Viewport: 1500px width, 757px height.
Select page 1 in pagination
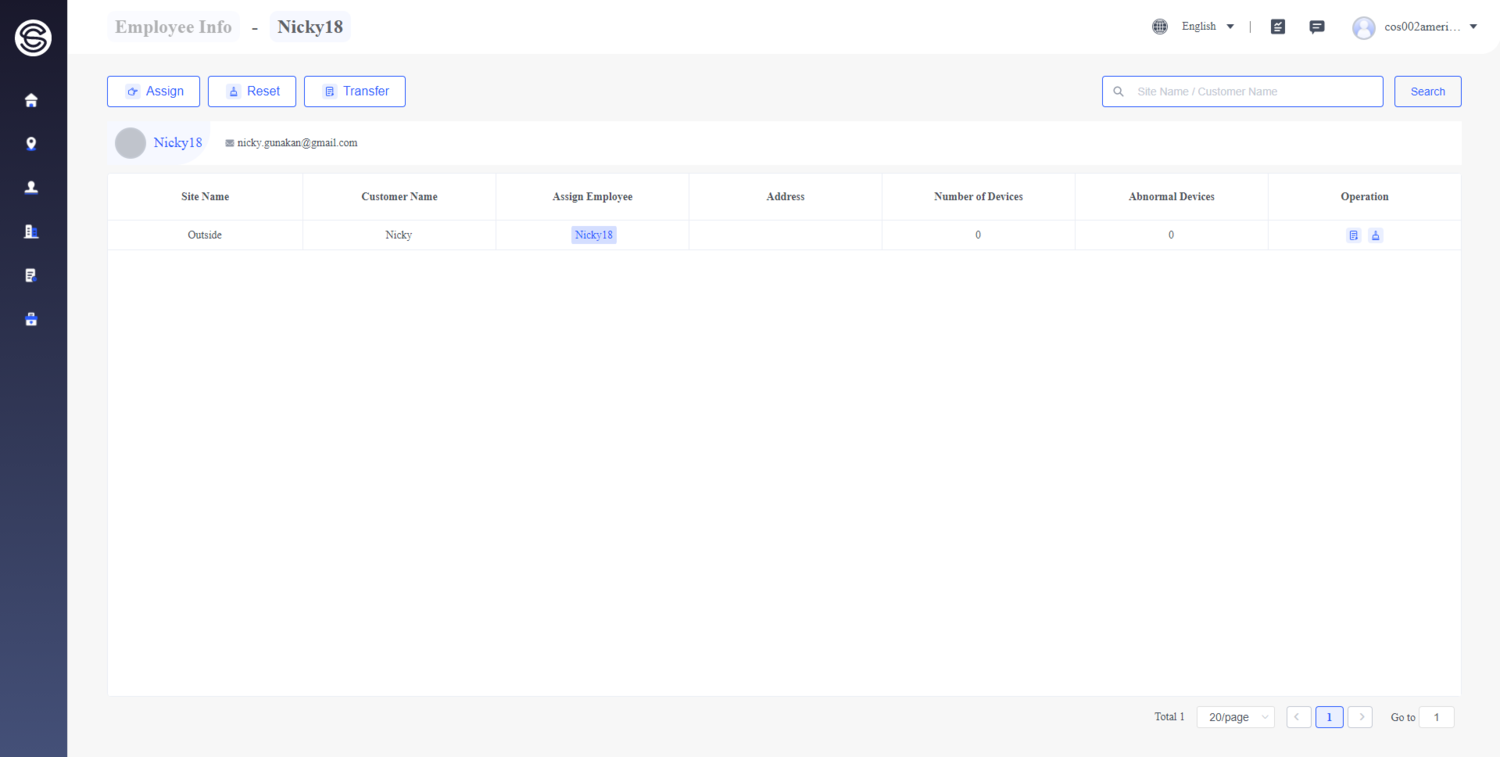pos(1329,717)
